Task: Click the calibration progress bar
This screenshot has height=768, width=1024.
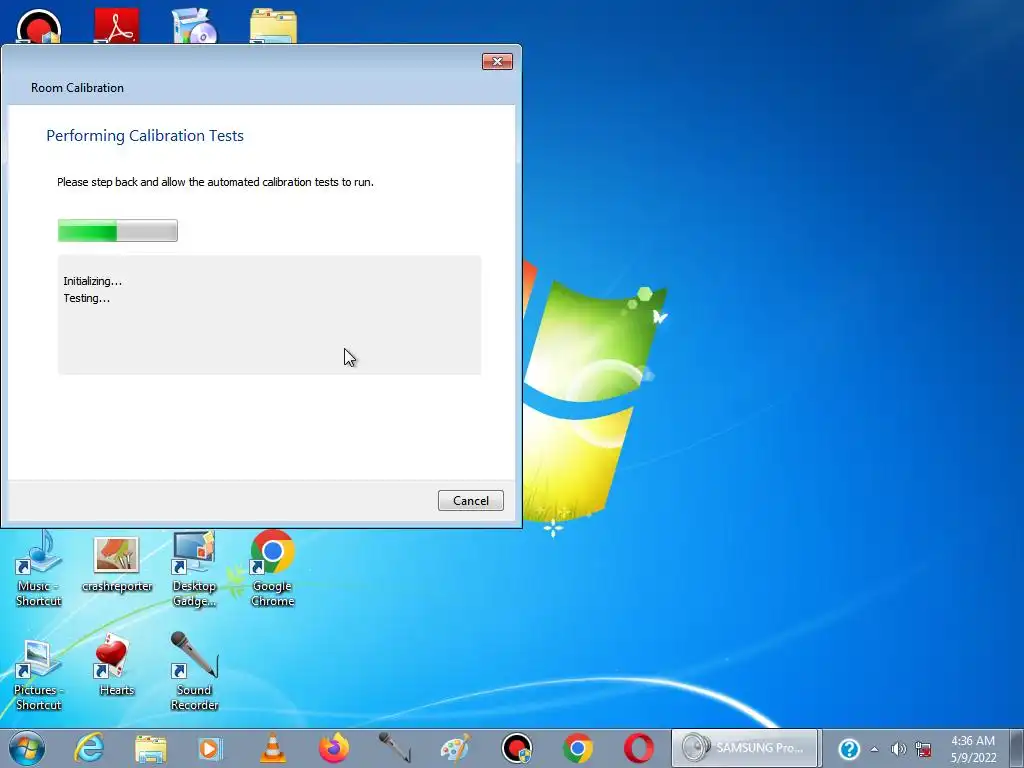Action: pos(118,231)
